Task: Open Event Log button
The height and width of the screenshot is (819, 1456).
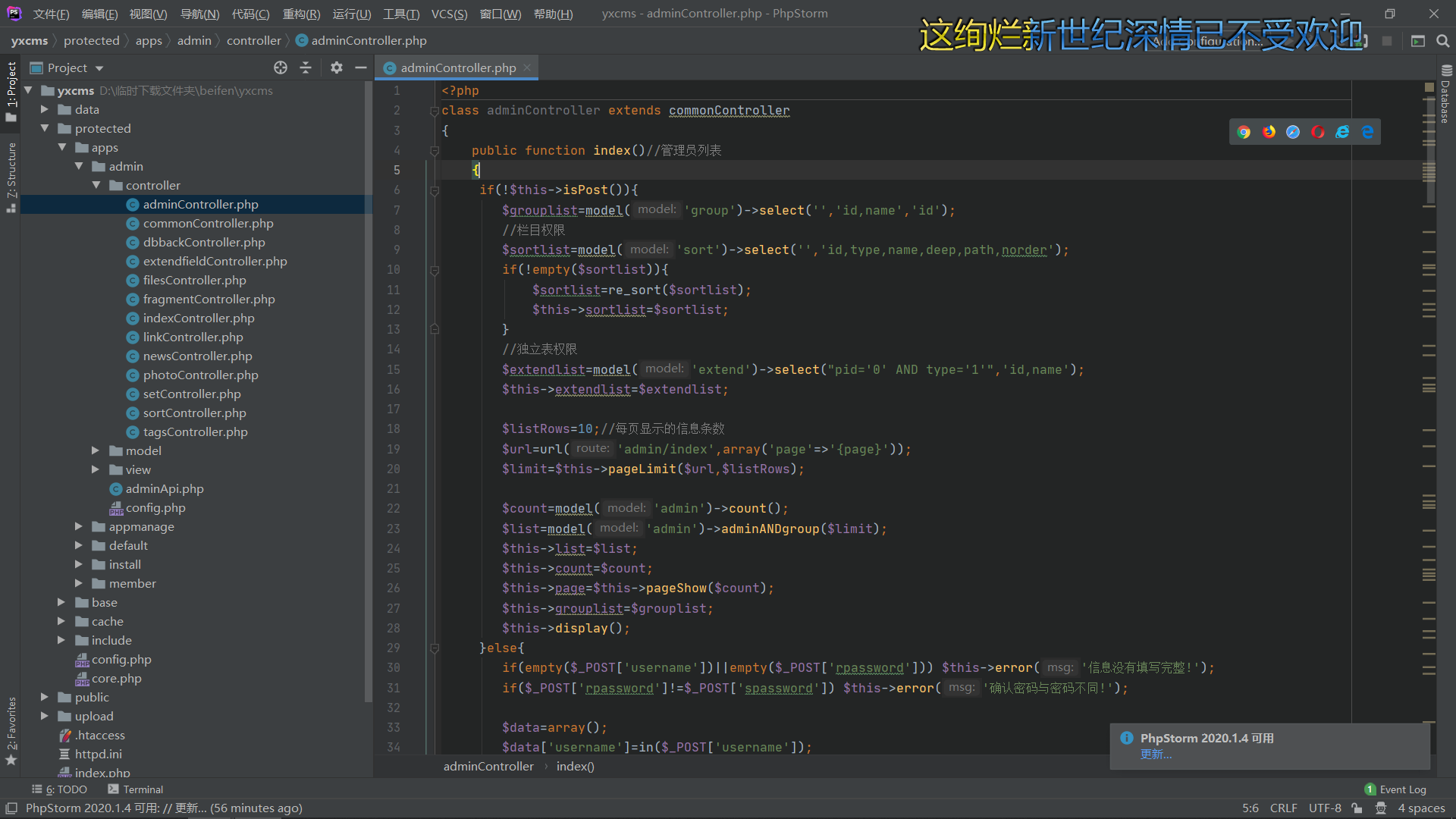Action: (x=1395, y=789)
